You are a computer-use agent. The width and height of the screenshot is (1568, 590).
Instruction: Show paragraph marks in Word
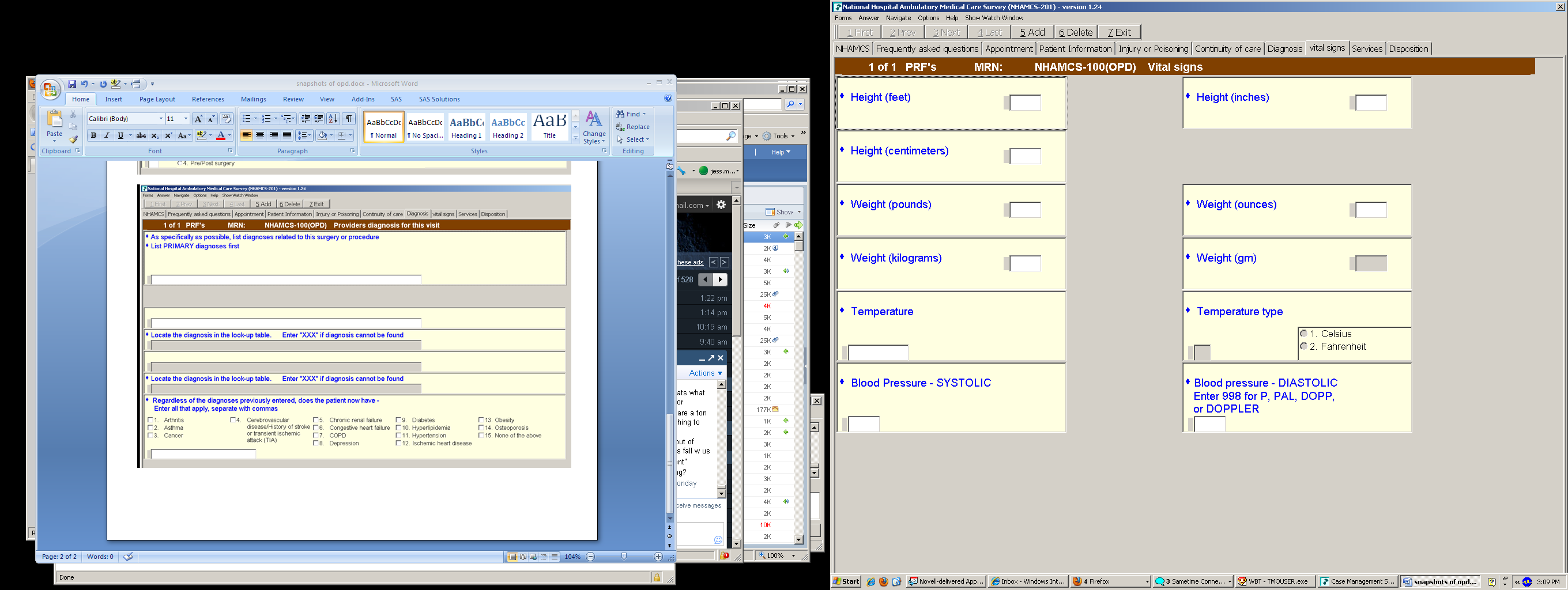(x=349, y=119)
